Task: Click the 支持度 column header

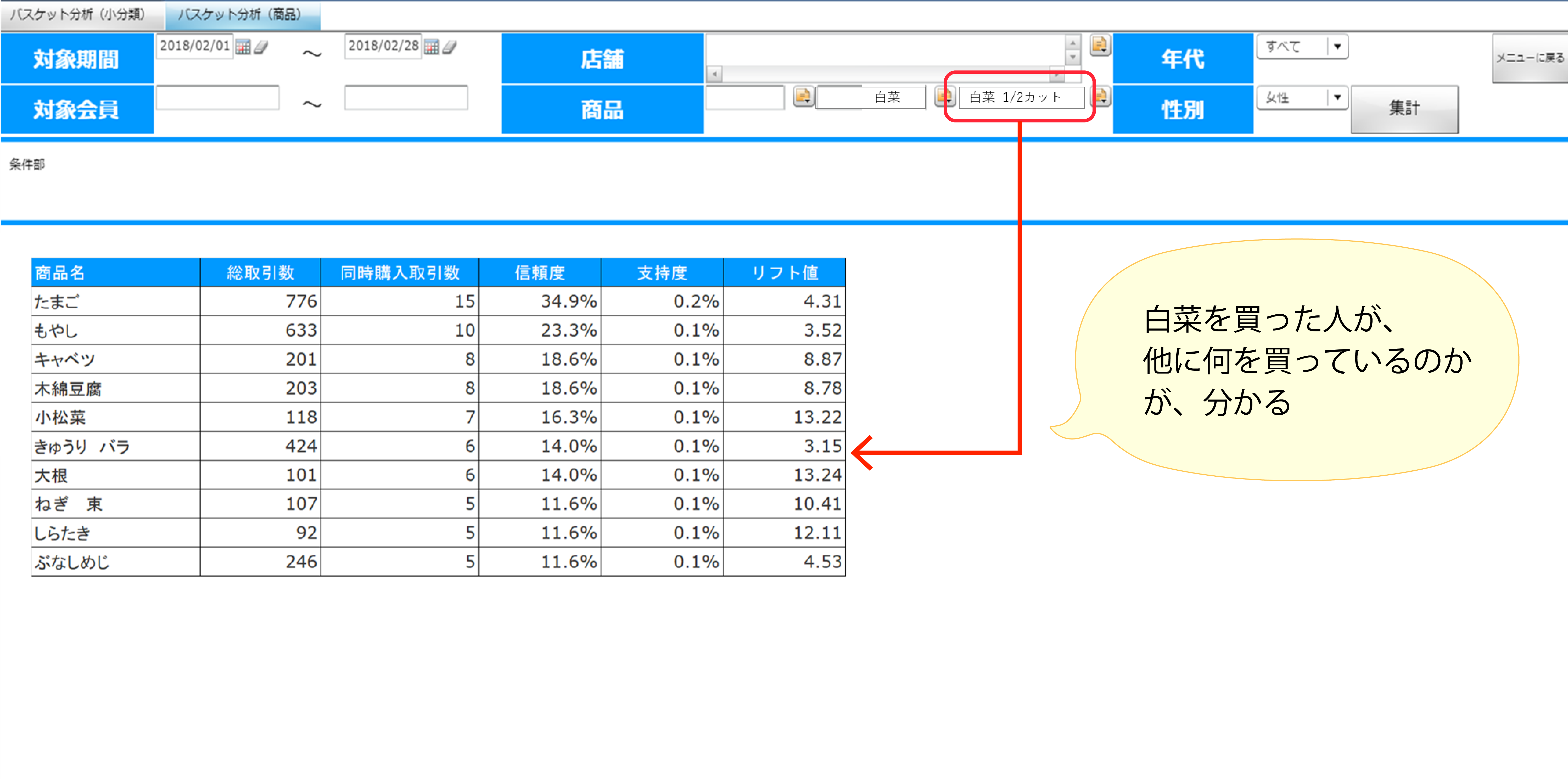Action: [x=662, y=272]
